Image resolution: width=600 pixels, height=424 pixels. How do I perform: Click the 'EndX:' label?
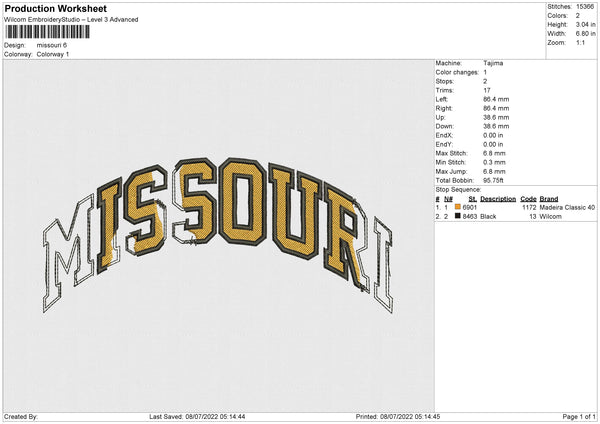[444, 135]
